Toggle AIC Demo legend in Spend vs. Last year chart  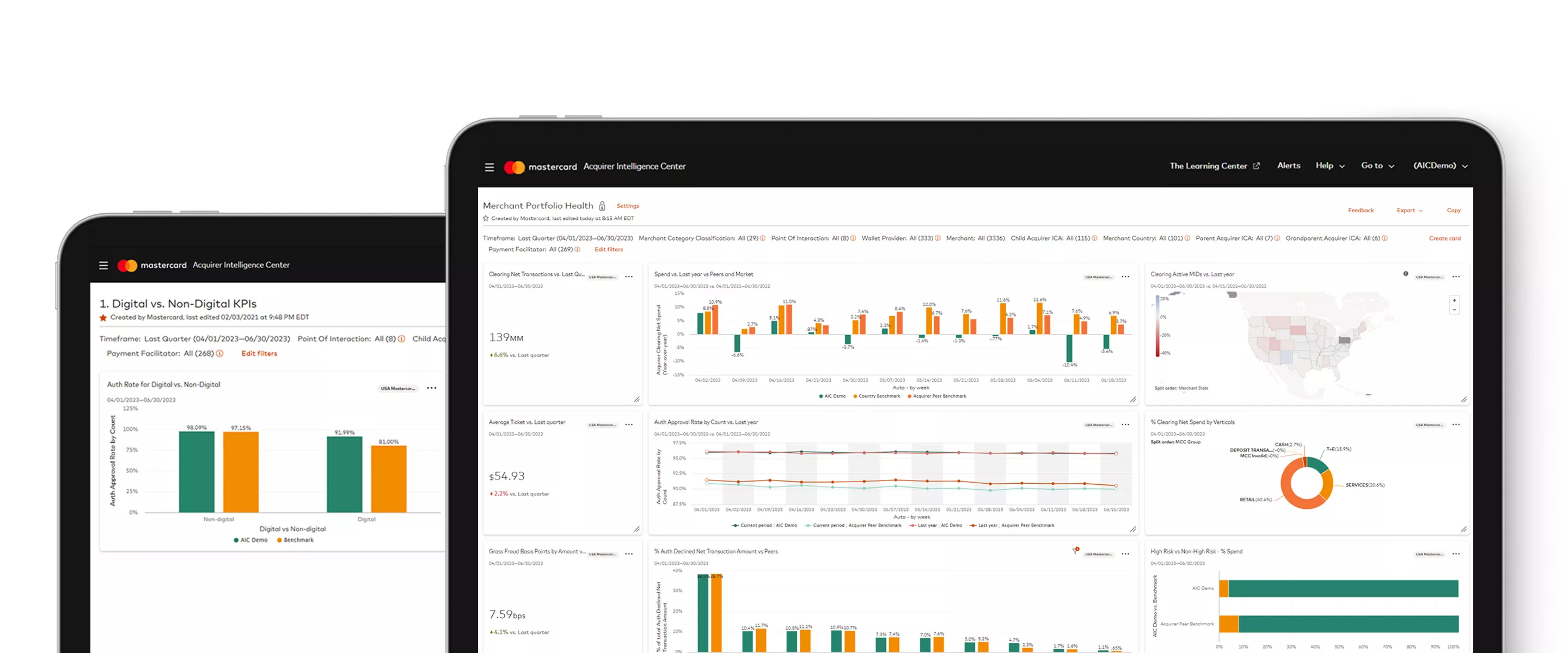pos(832,396)
